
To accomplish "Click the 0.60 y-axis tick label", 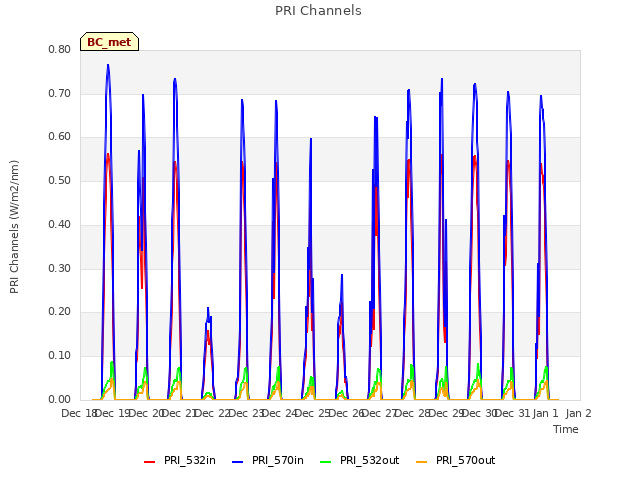I will [x=60, y=137].
